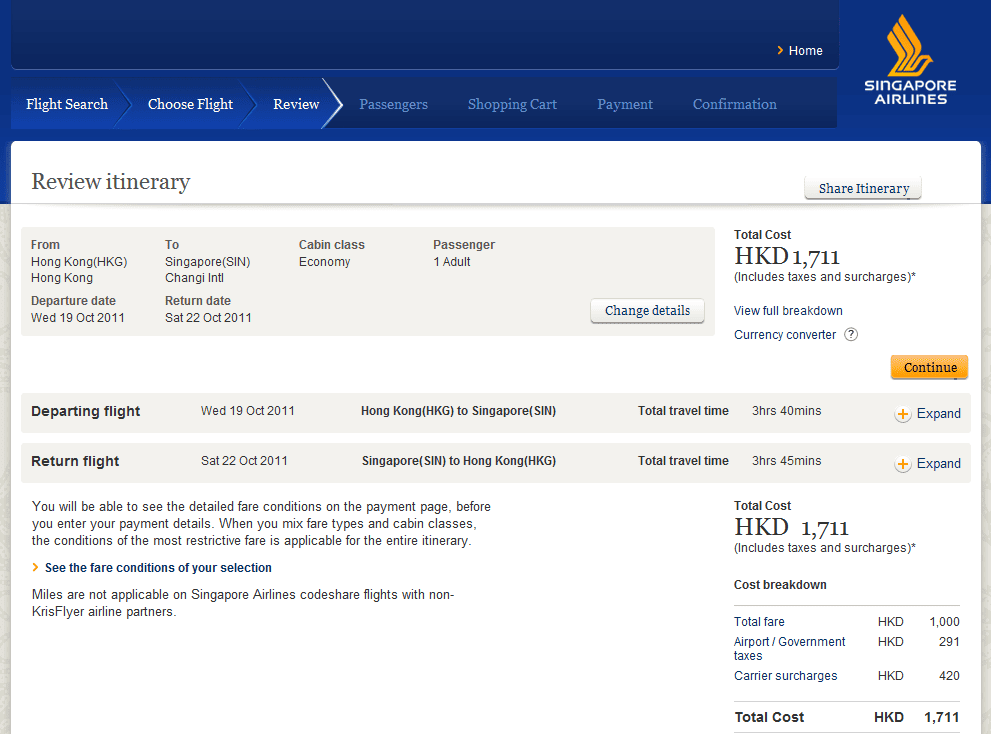Return to the Choose Flight step
Image resolution: width=991 pixels, height=734 pixels.
coord(190,104)
